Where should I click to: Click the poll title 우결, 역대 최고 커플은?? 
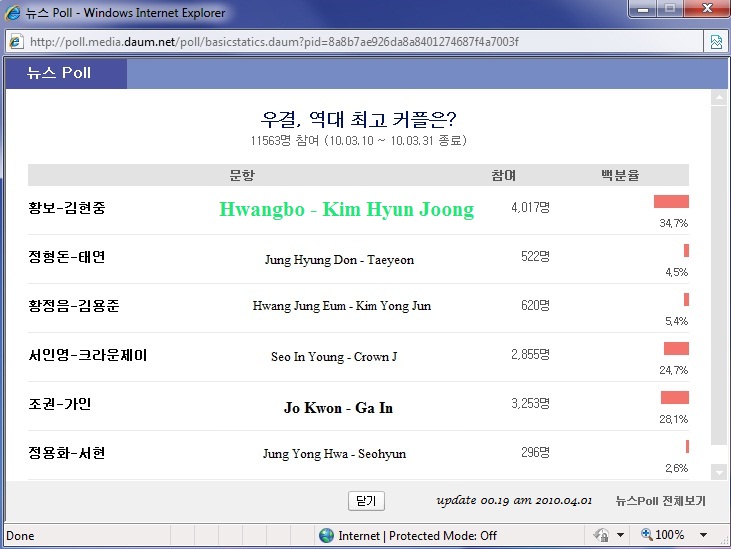(358, 119)
